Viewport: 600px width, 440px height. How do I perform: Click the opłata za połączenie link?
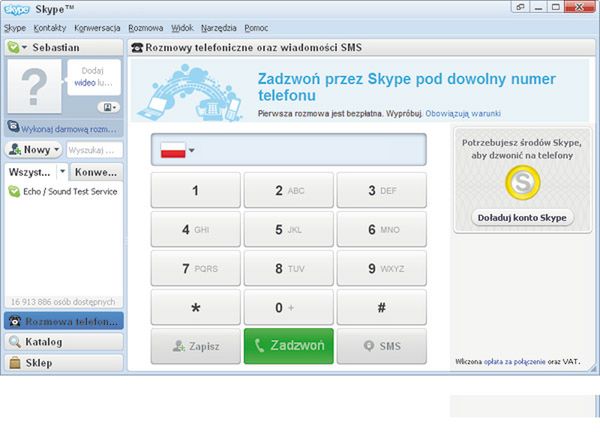[514, 361]
